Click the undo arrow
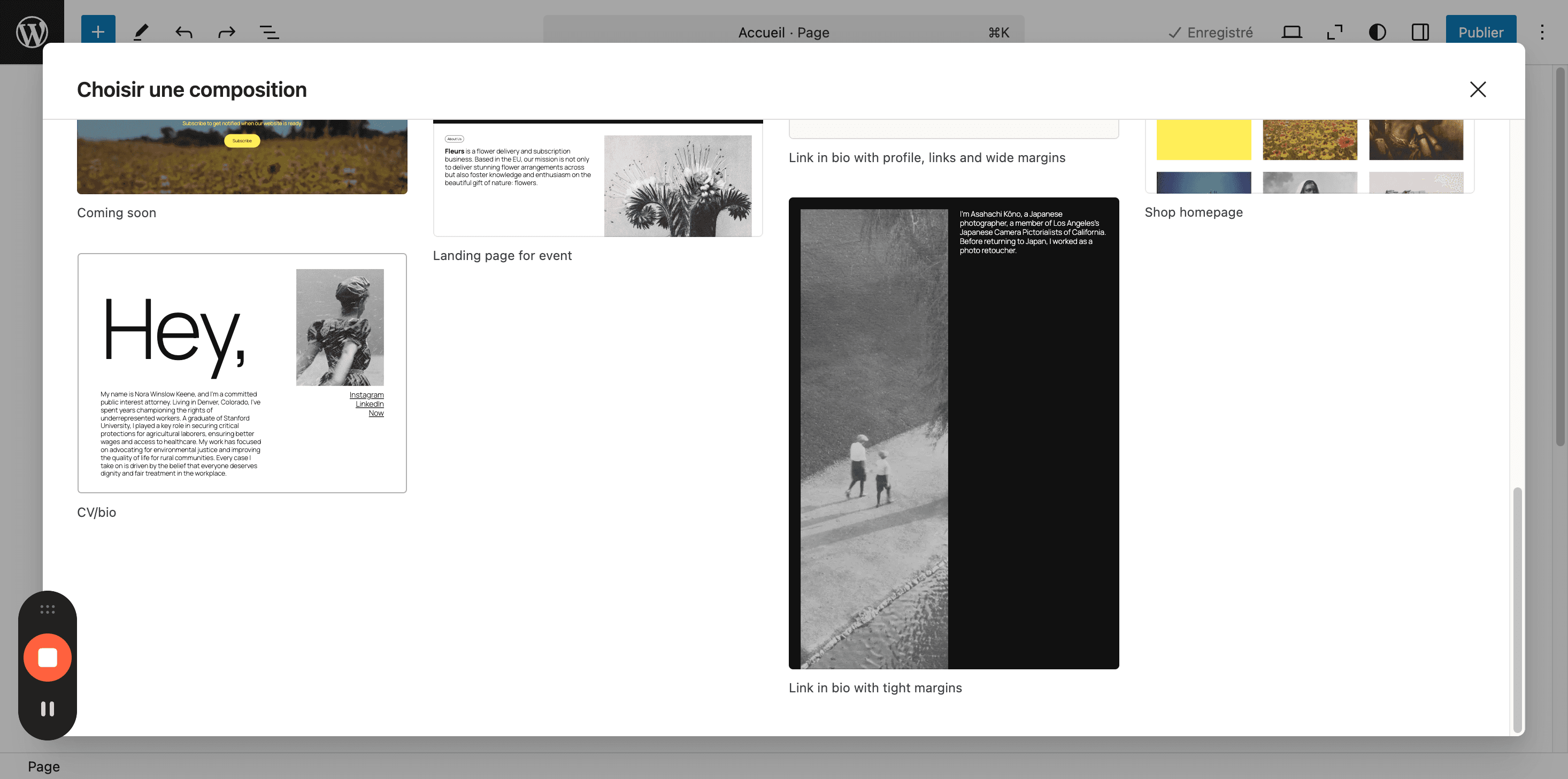Viewport: 1568px width, 779px height. (x=184, y=32)
